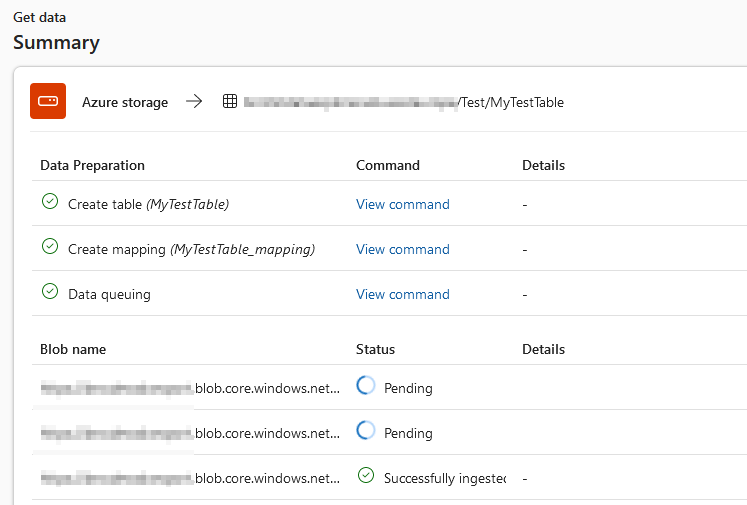Click the arrow icon after Azure storage

point(194,101)
